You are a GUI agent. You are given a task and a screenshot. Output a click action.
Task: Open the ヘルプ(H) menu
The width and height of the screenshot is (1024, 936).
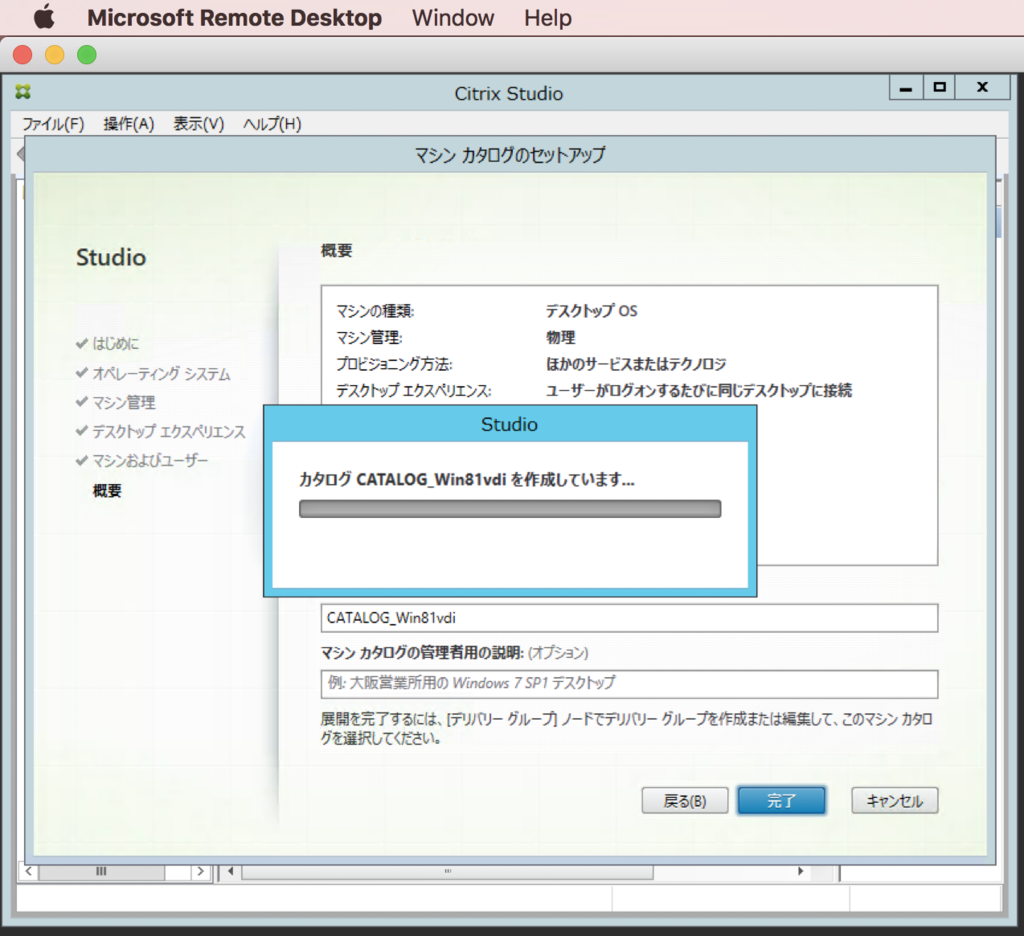[272, 124]
